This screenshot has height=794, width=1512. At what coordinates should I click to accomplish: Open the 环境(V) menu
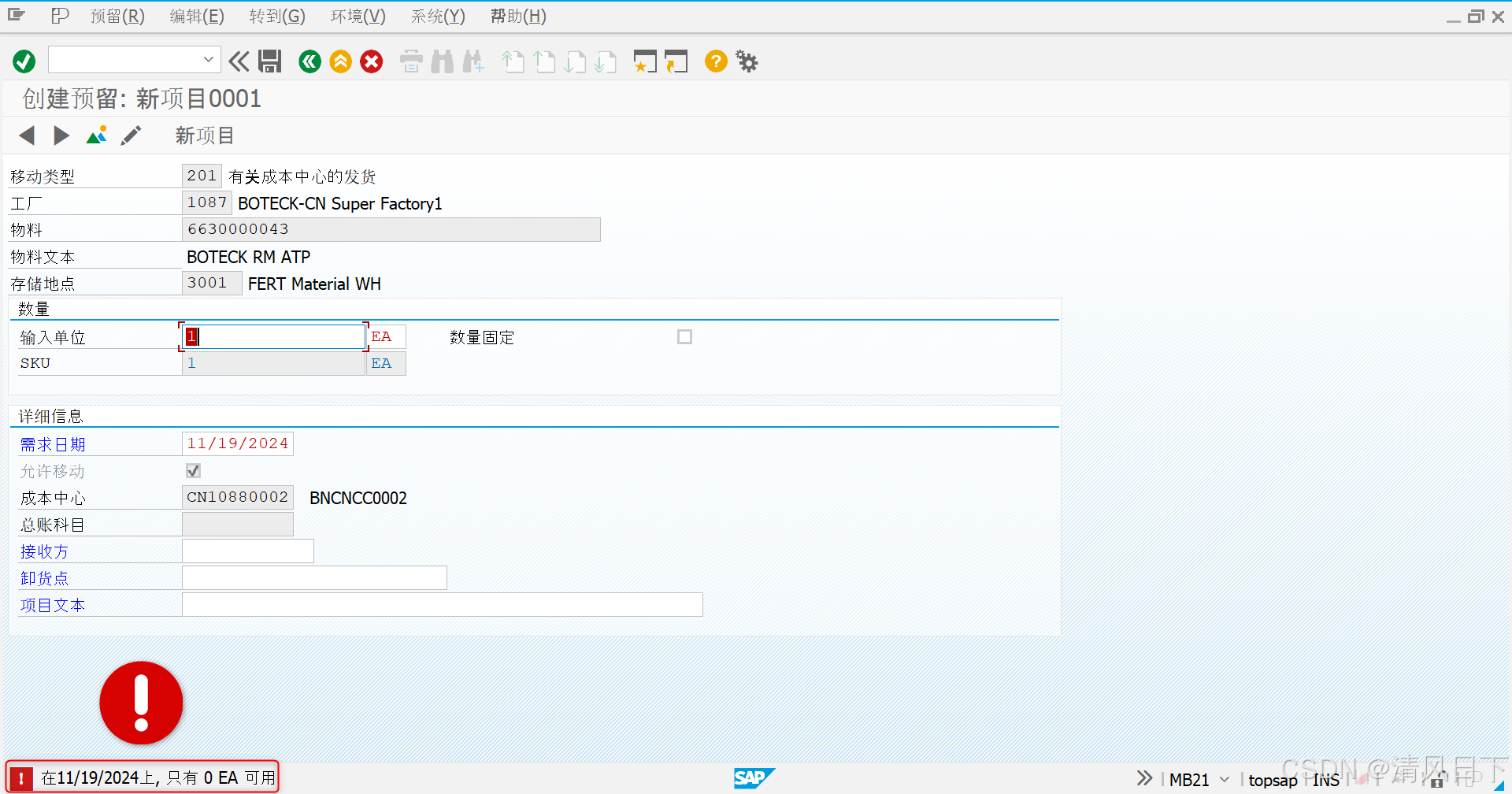coord(358,17)
